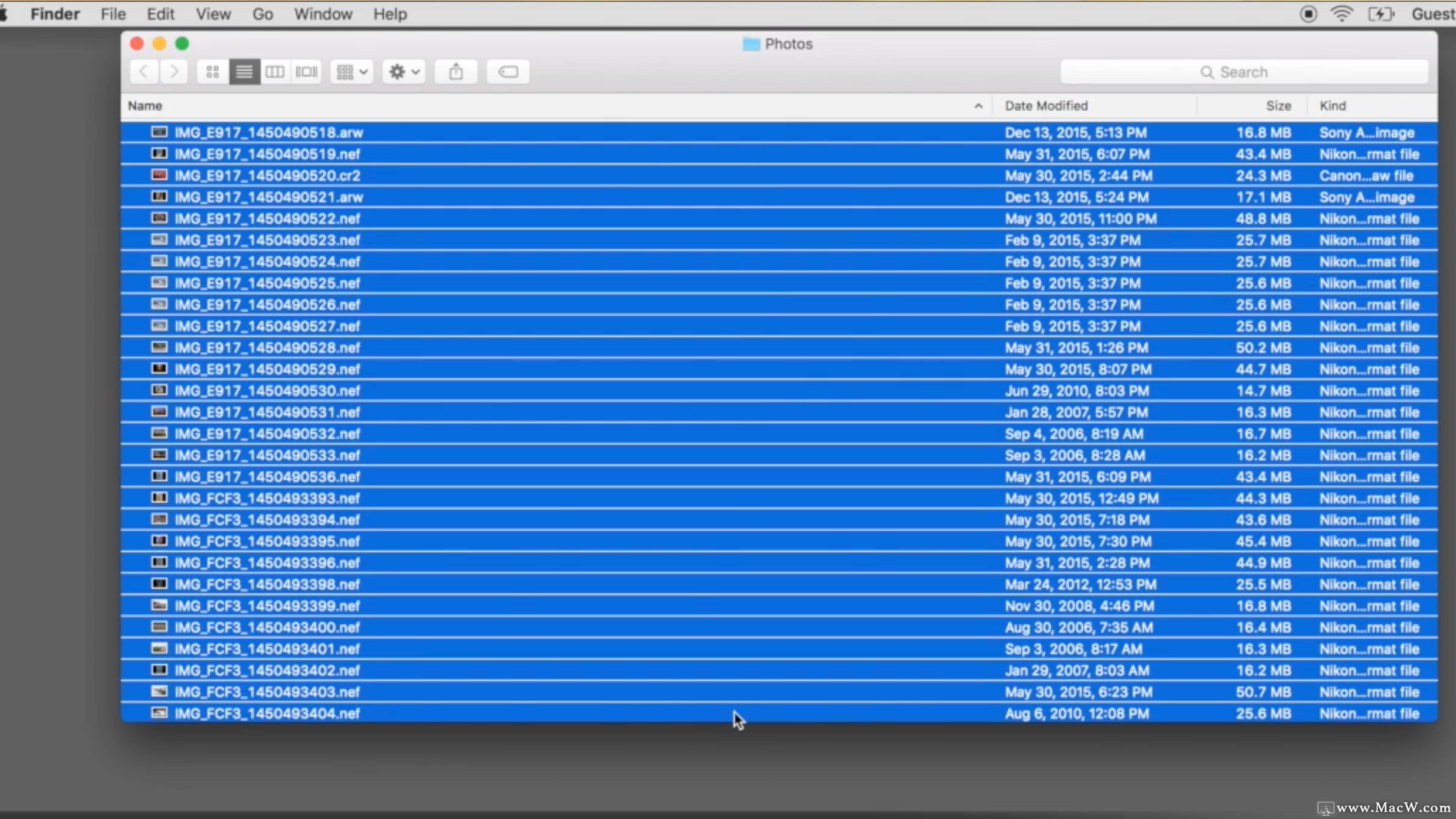
Task: Open the Guest user menu
Action: 1433,14
